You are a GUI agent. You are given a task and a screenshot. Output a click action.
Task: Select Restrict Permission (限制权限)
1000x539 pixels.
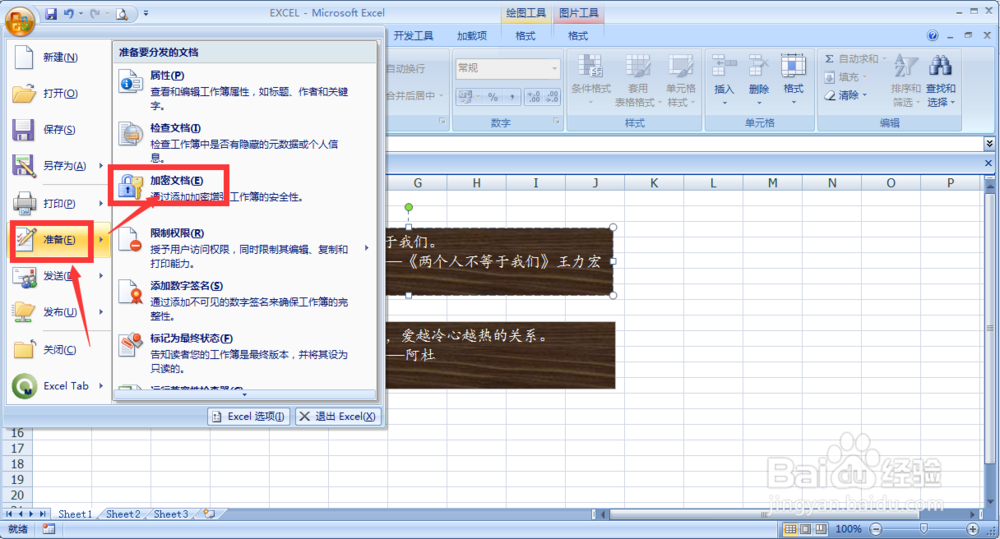click(x=244, y=247)
